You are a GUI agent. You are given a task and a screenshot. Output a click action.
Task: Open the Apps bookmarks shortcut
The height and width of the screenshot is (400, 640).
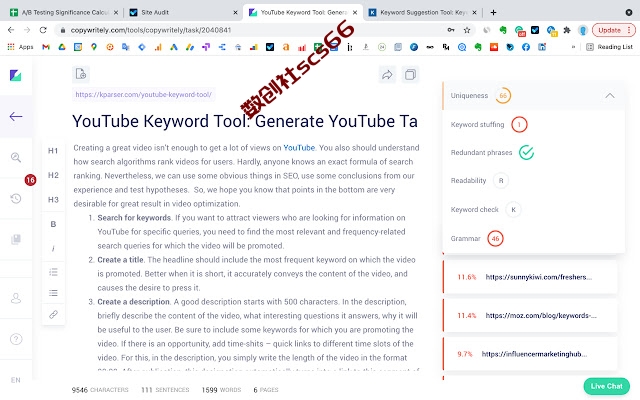pos(20,47)
